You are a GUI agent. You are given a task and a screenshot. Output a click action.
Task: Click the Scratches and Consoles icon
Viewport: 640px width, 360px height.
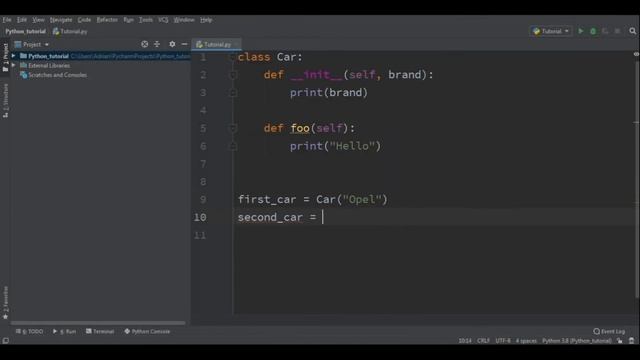click(24, 75)
